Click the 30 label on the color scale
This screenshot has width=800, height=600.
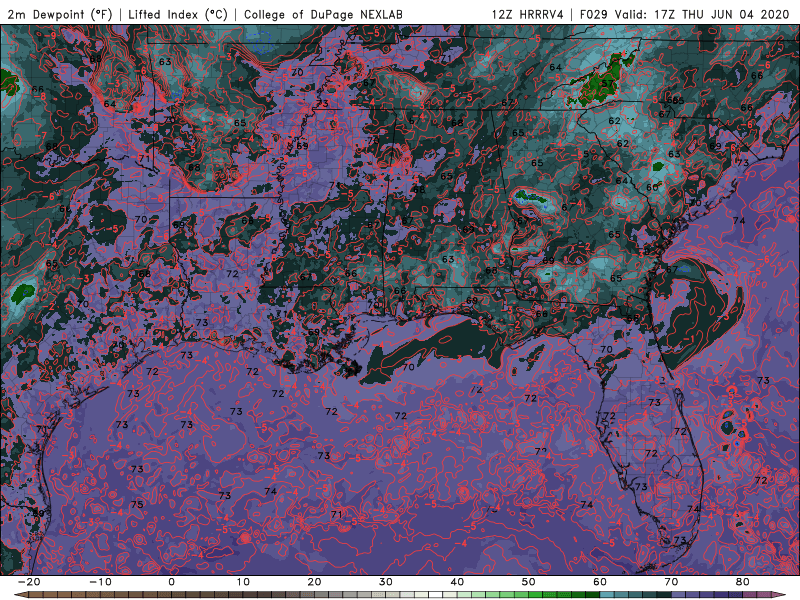(x=386, y=582)
